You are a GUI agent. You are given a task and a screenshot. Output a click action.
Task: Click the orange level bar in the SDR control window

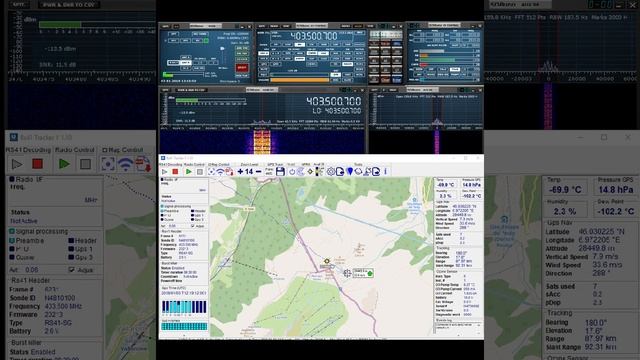[x=299, y=80]
